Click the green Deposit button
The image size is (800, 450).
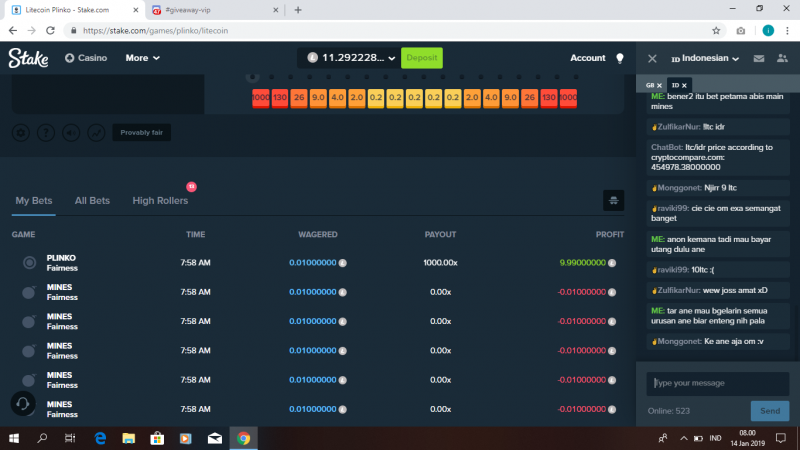click(x=422, y=58)
